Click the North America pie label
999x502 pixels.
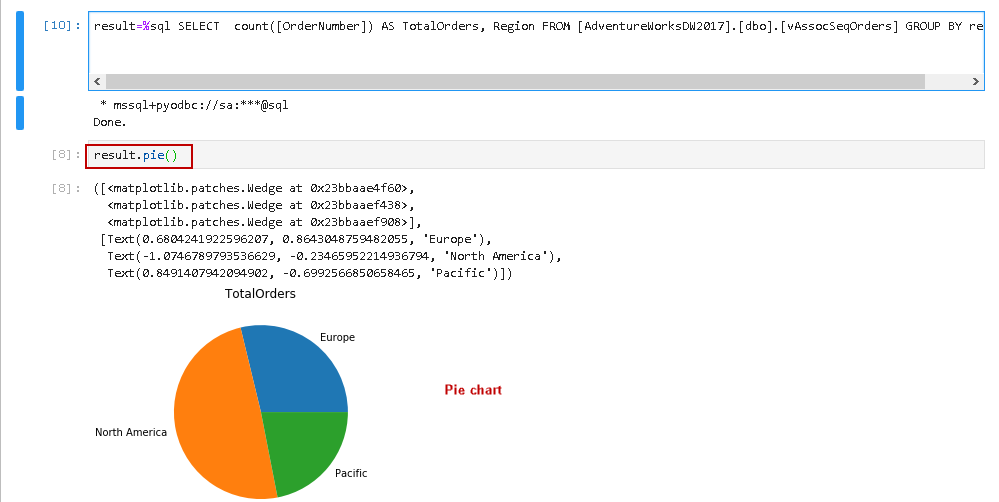pyautogui.click(x=131, y=432)
